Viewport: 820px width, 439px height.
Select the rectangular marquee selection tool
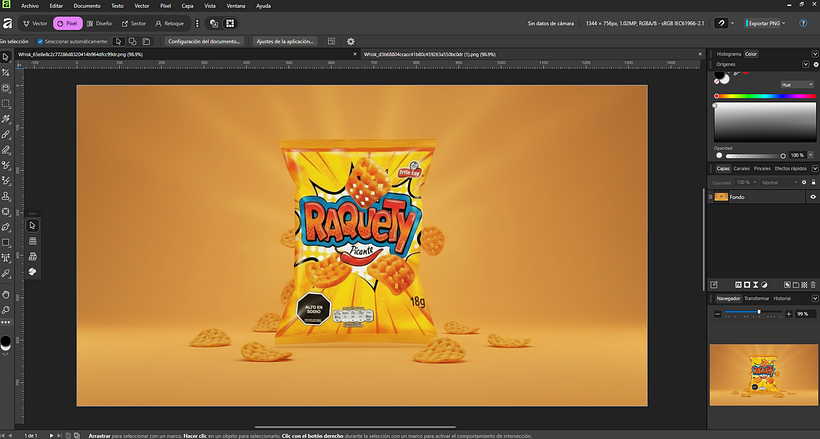(x=6, y=104)
